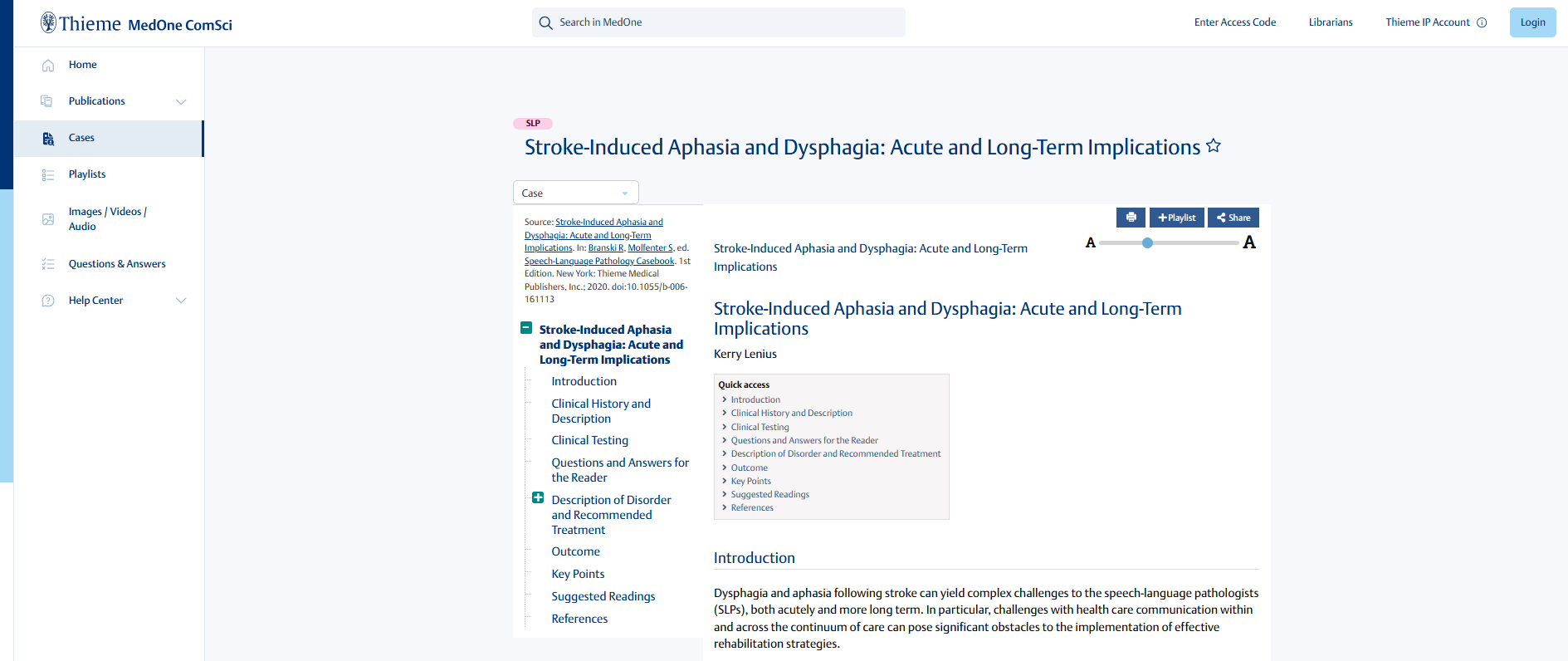Jump to Clinical History and Description in Quick access
The width and height of the screenshot is (1568, 661).
click(792, 413)
